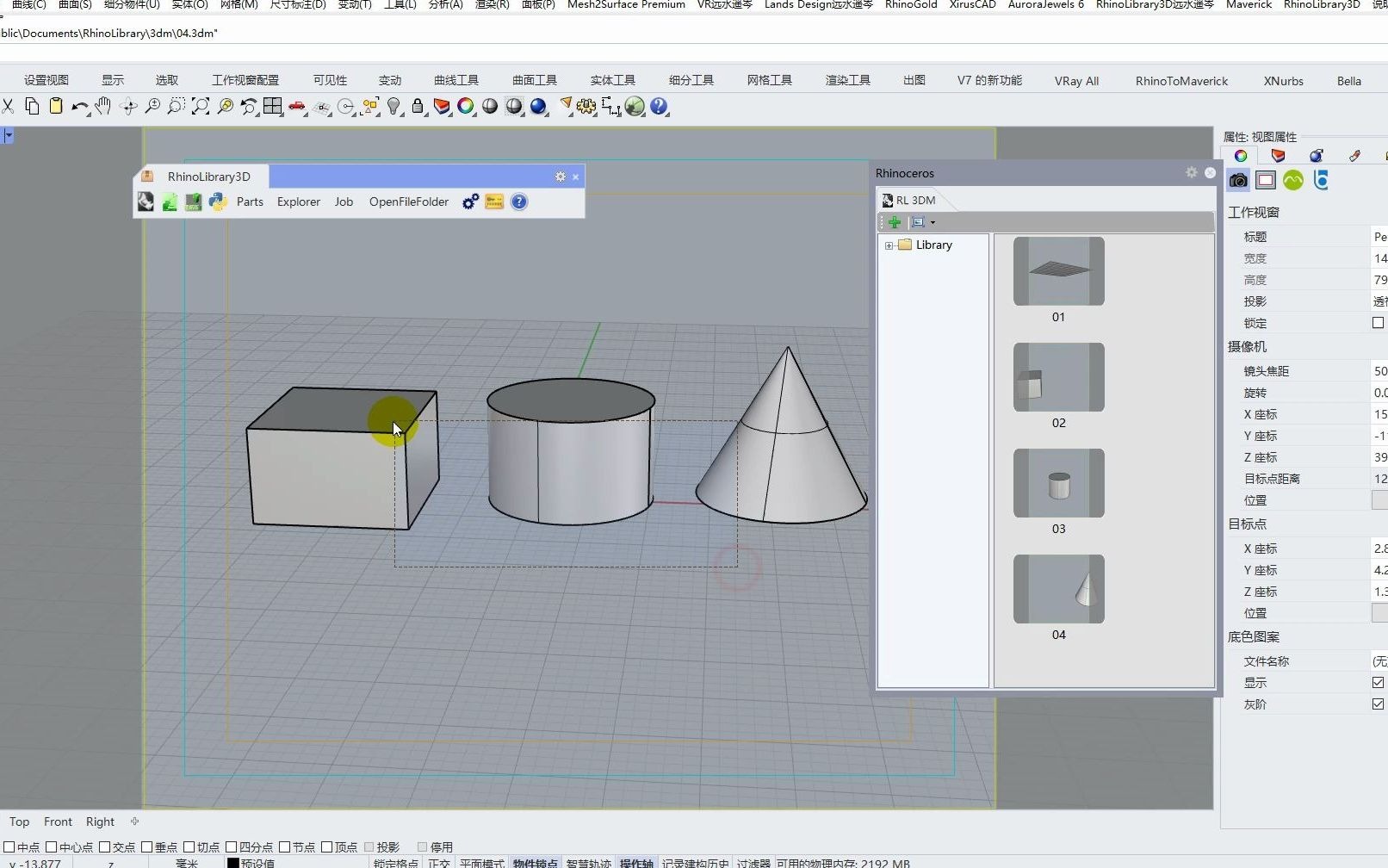Screen dimensions: 1388x868
Task: Expand the Library tree node
Action: [x=889, y=245]
